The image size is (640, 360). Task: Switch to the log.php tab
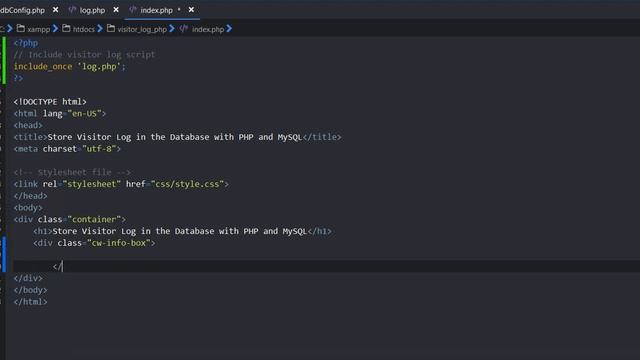[x=92, y=10]
